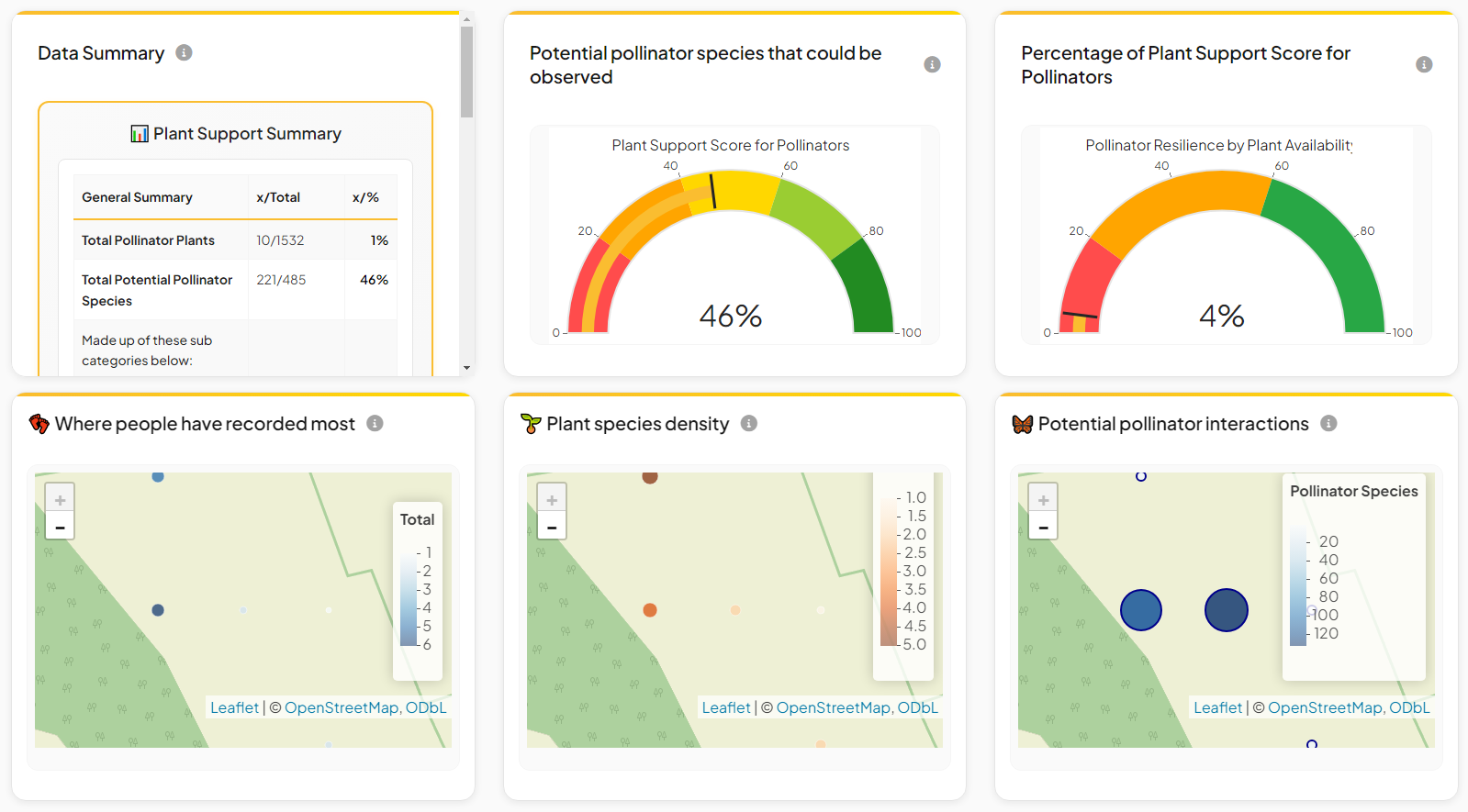Zoom in on the pollinator interactions map
The image size is (1468, 812).
[1043, 500]
